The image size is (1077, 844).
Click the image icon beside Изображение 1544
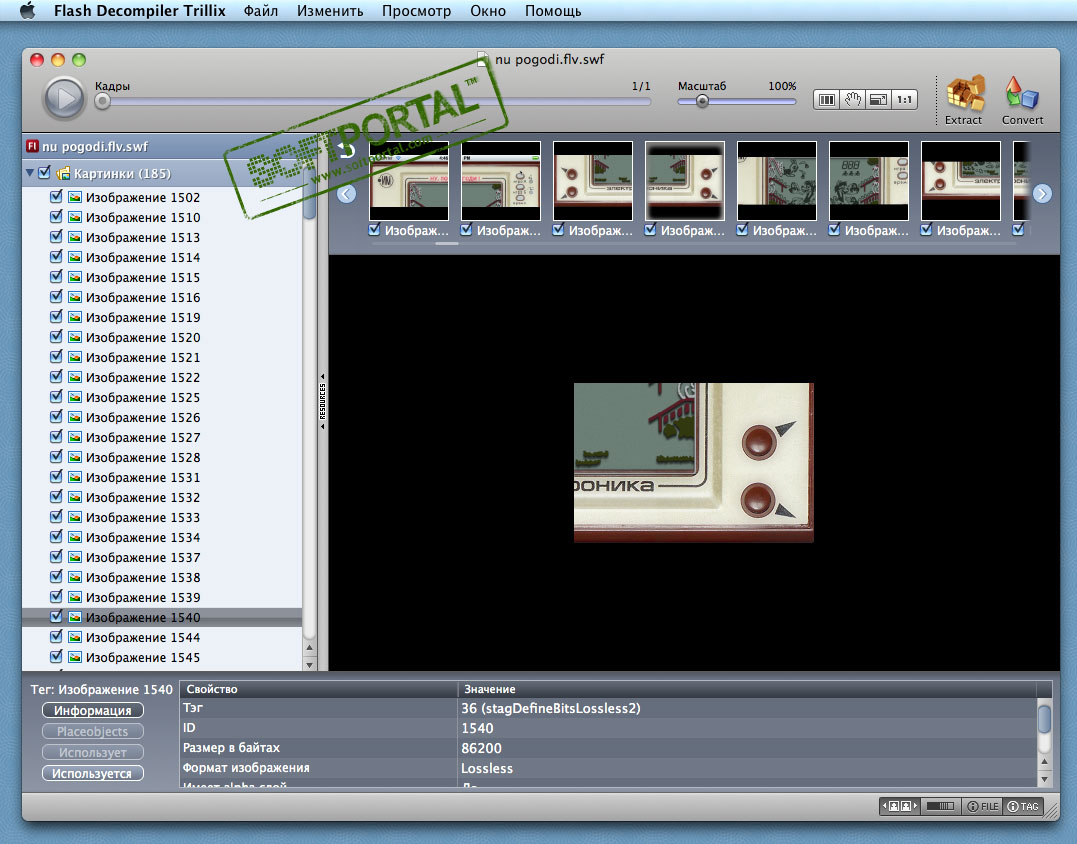click(x=75, y=637)
